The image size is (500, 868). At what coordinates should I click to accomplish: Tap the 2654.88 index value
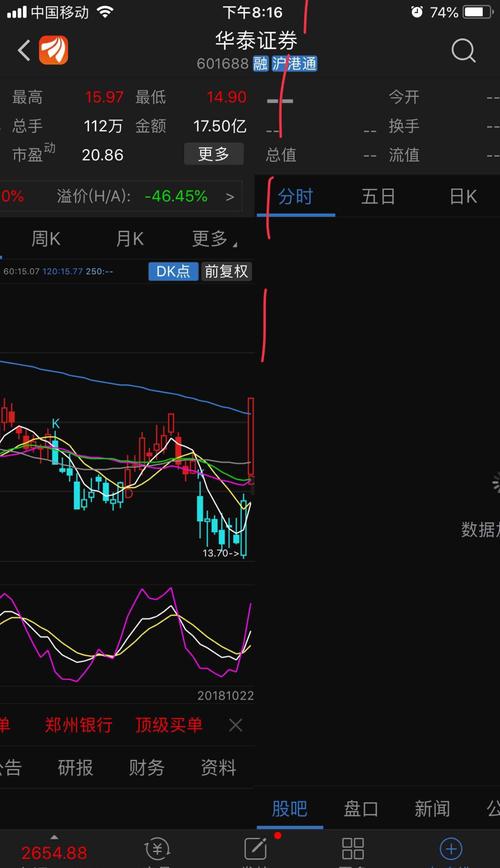point(54,852)
